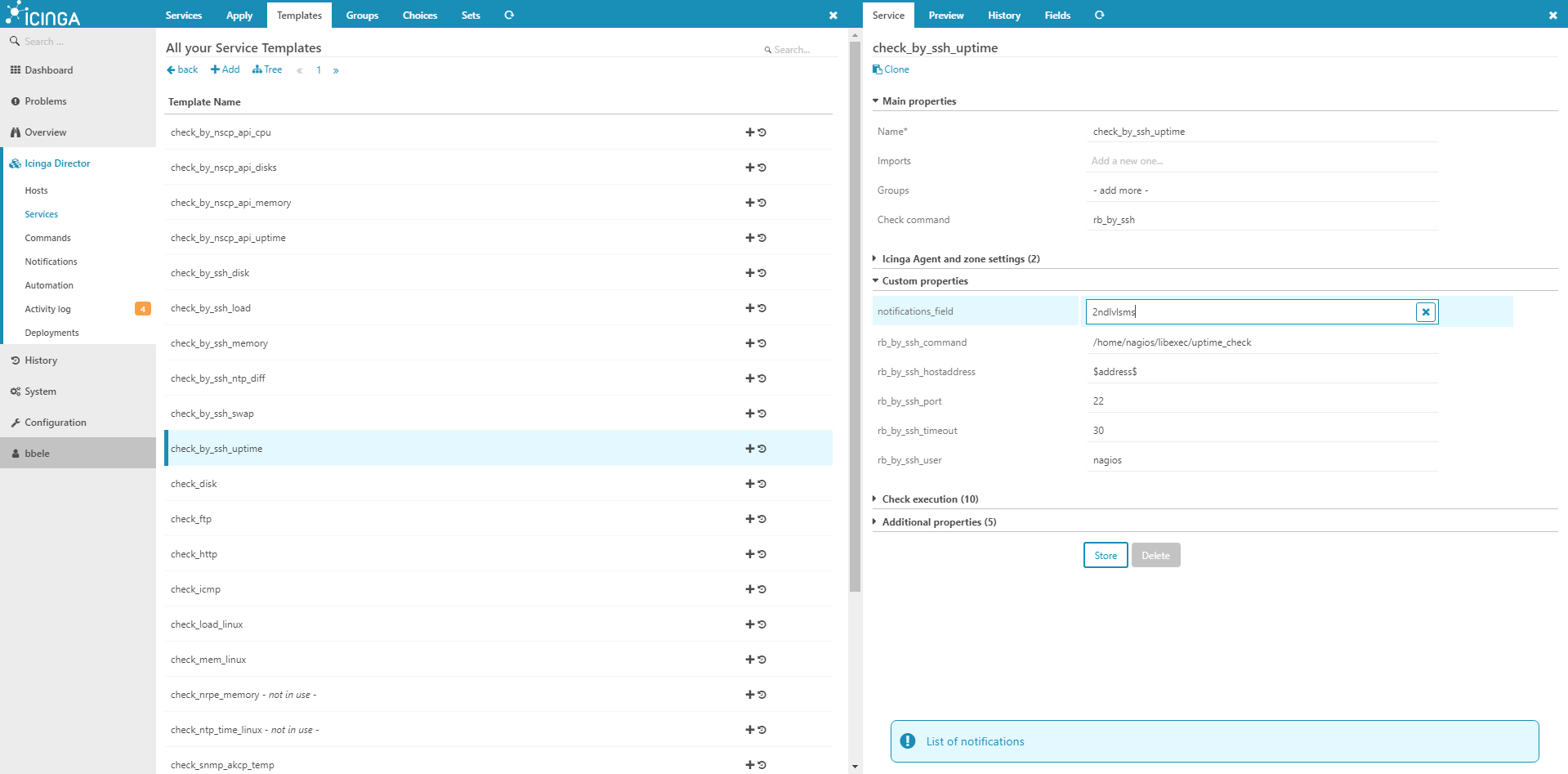Screen dimensions: 1568x774
Task: Click the add (+) icon beside check_ftp
Action: 749,518
